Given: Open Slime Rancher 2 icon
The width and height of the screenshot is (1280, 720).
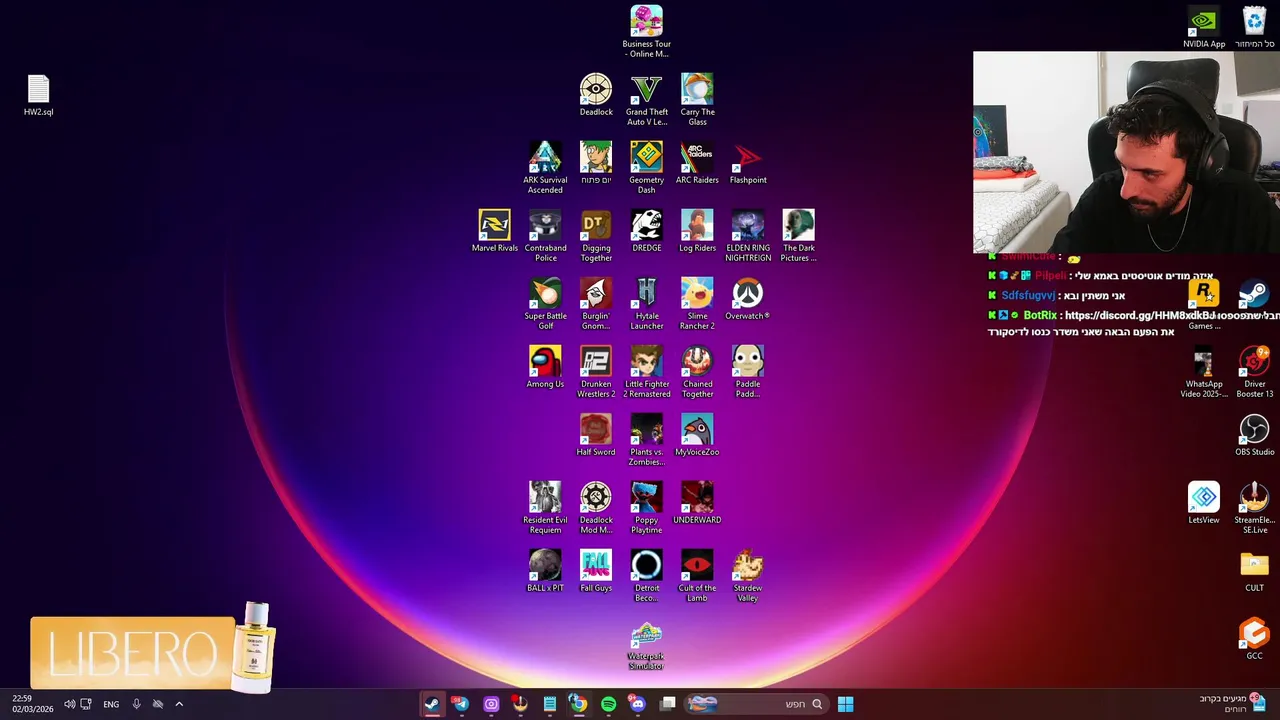Looking at the screenshot, I should [697, 304].
